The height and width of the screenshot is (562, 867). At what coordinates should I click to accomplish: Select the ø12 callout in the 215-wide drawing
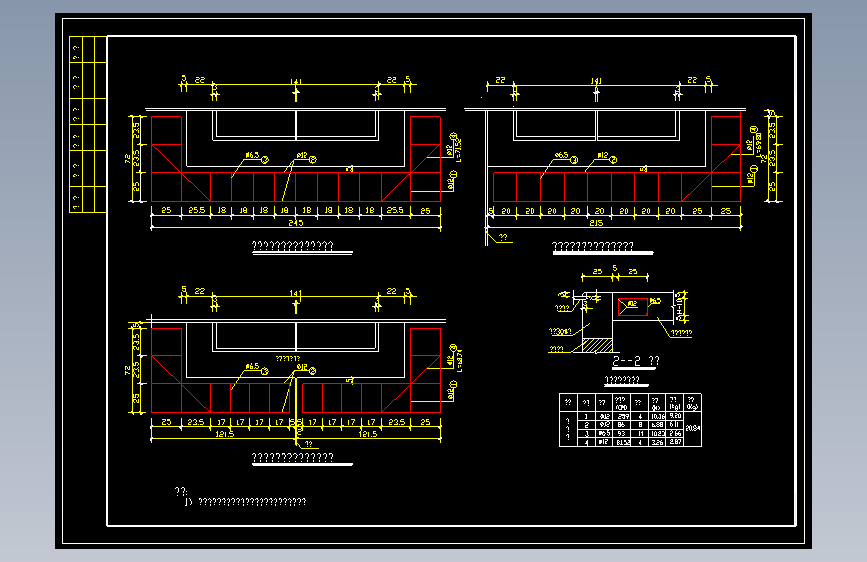coord(603,156)
